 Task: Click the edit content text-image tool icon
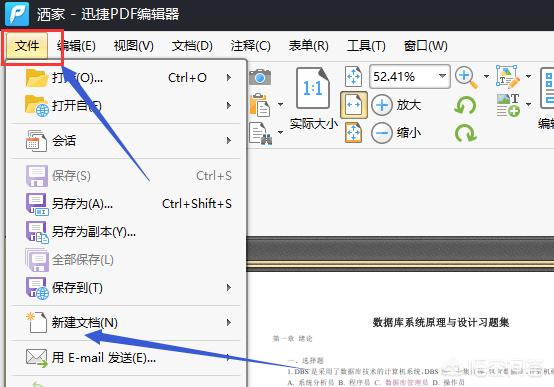pyautogui.click(x=508, y=76)
